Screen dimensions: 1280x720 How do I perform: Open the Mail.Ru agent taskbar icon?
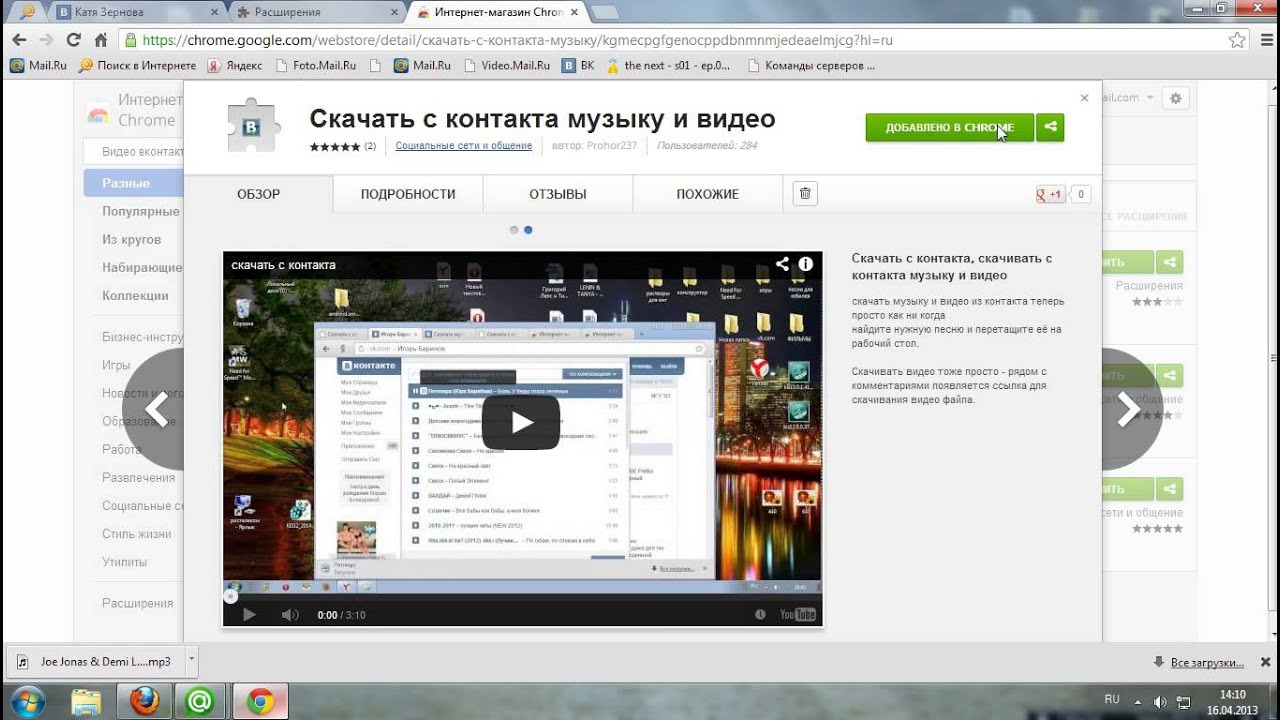(x=200, y=701)
